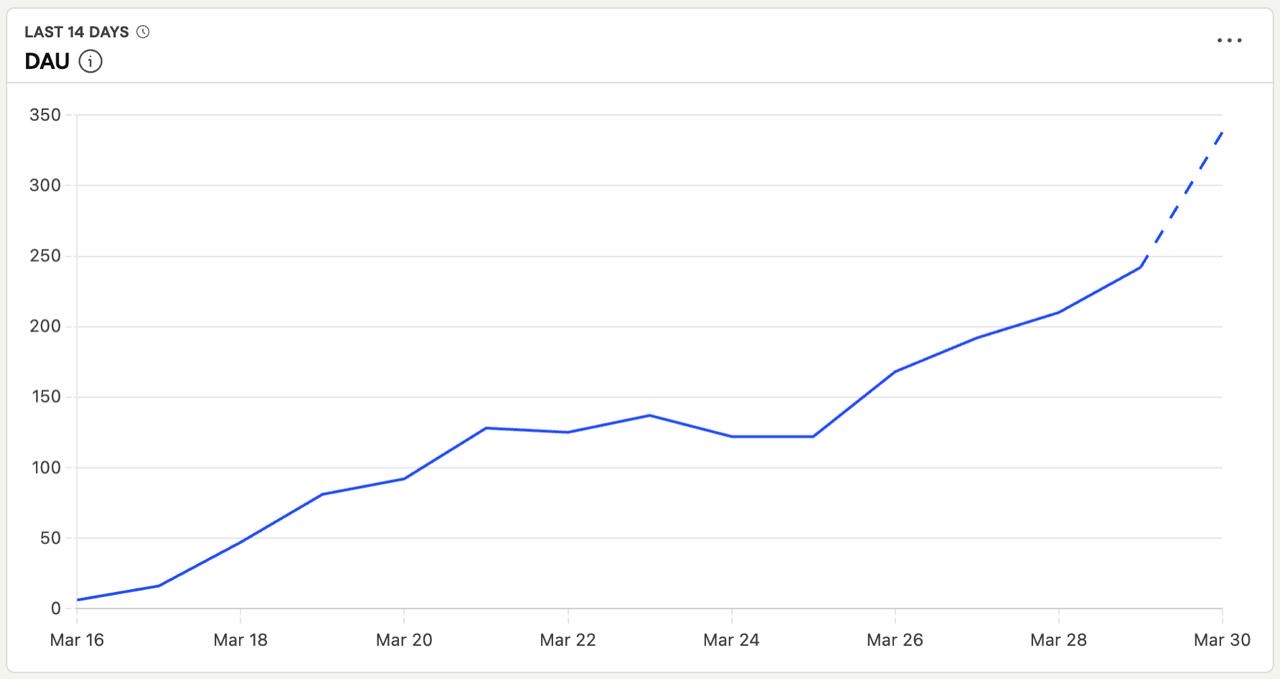
Task: Click the Mar 30 date label
Action: click(1222, 640)
